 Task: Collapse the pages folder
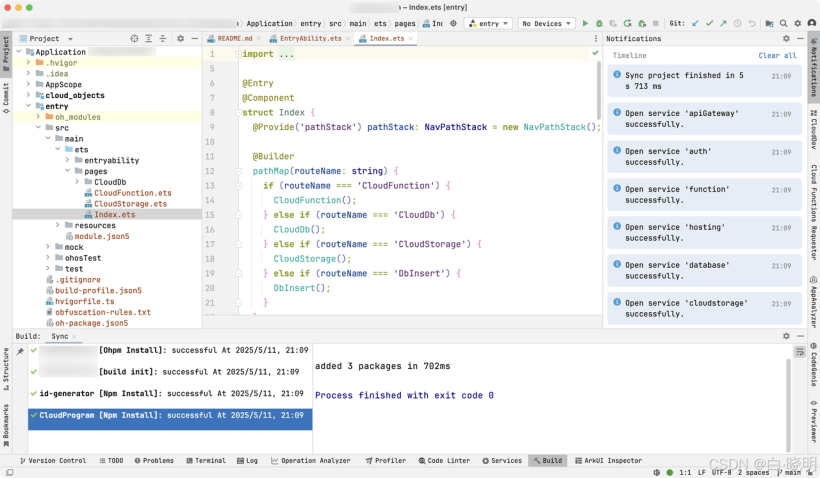point(67,171)
